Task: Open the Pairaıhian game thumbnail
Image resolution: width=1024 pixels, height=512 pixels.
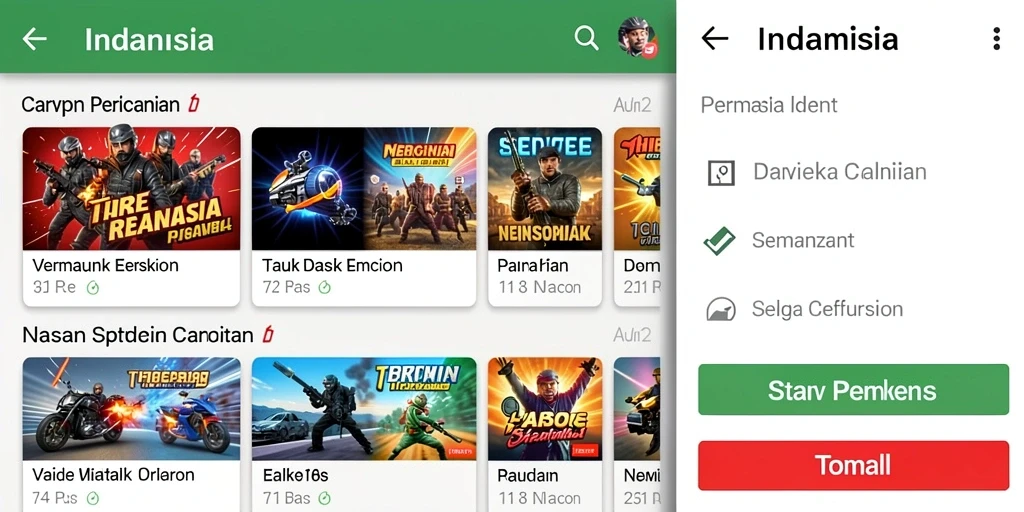Action: (x=545, y=189)
